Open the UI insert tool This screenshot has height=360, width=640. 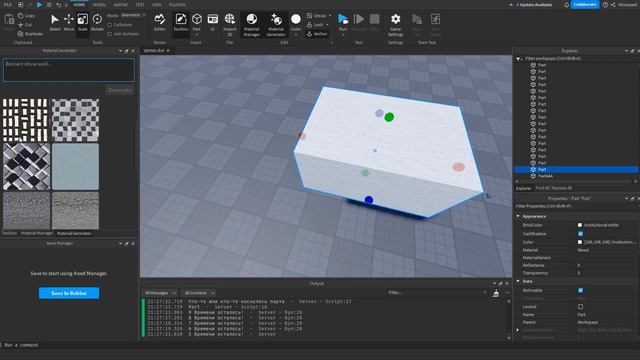(x=213, y=22)
